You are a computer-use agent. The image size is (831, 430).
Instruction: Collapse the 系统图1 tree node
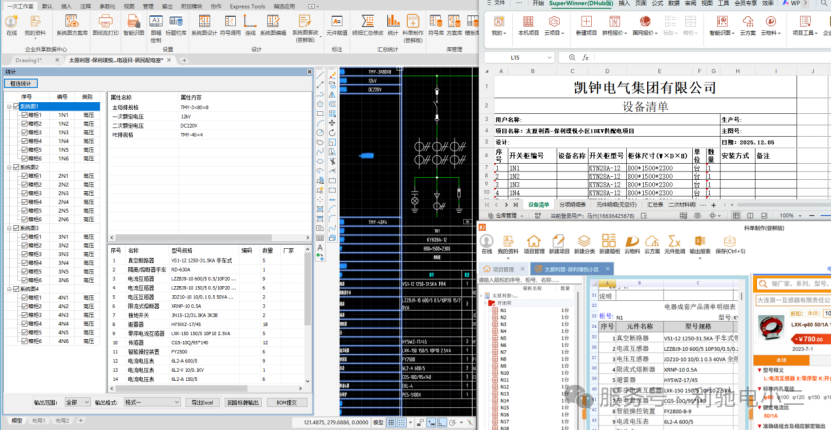pyautogui.click(x=9, y=106)
